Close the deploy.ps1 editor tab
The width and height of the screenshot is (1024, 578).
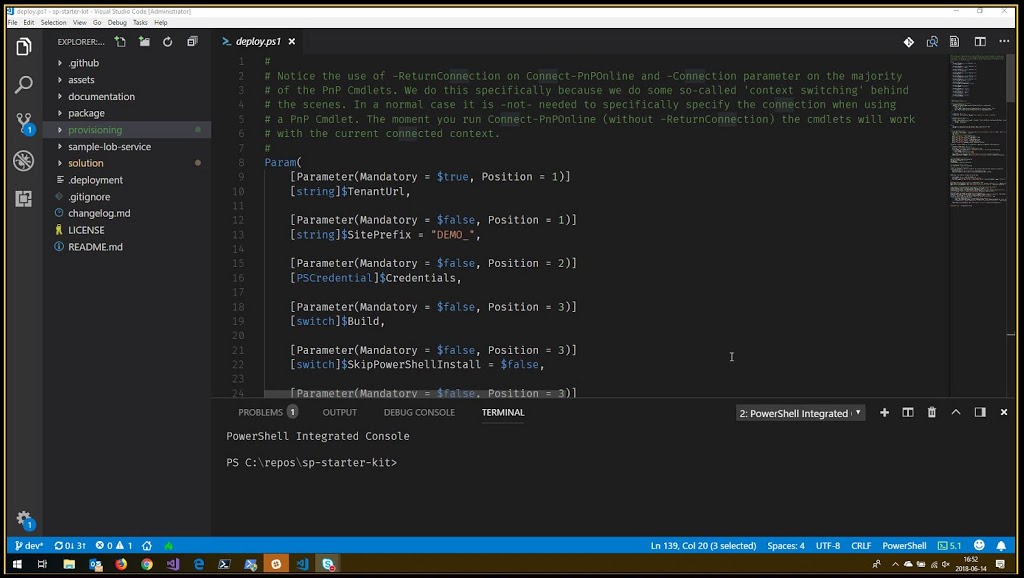[292, 42]
